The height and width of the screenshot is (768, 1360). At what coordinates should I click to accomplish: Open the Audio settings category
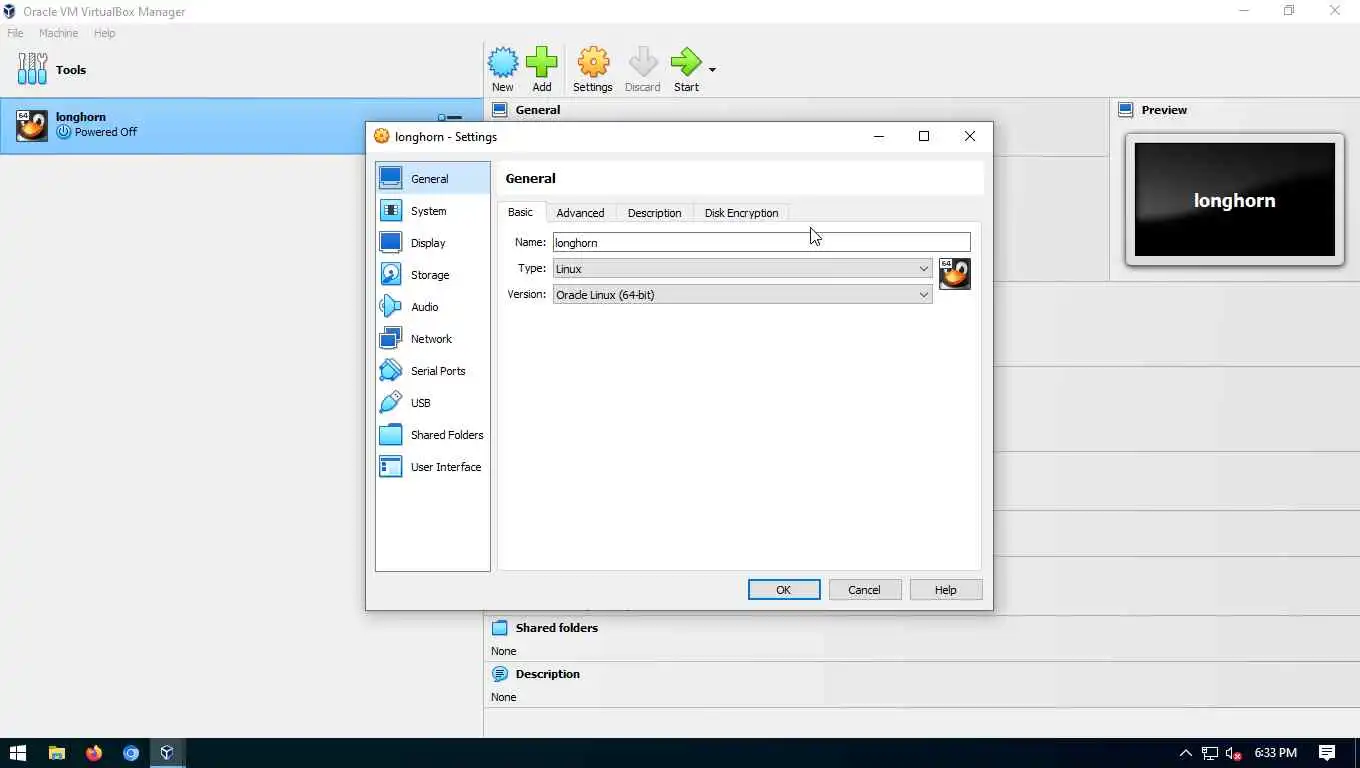click(433, 307)
